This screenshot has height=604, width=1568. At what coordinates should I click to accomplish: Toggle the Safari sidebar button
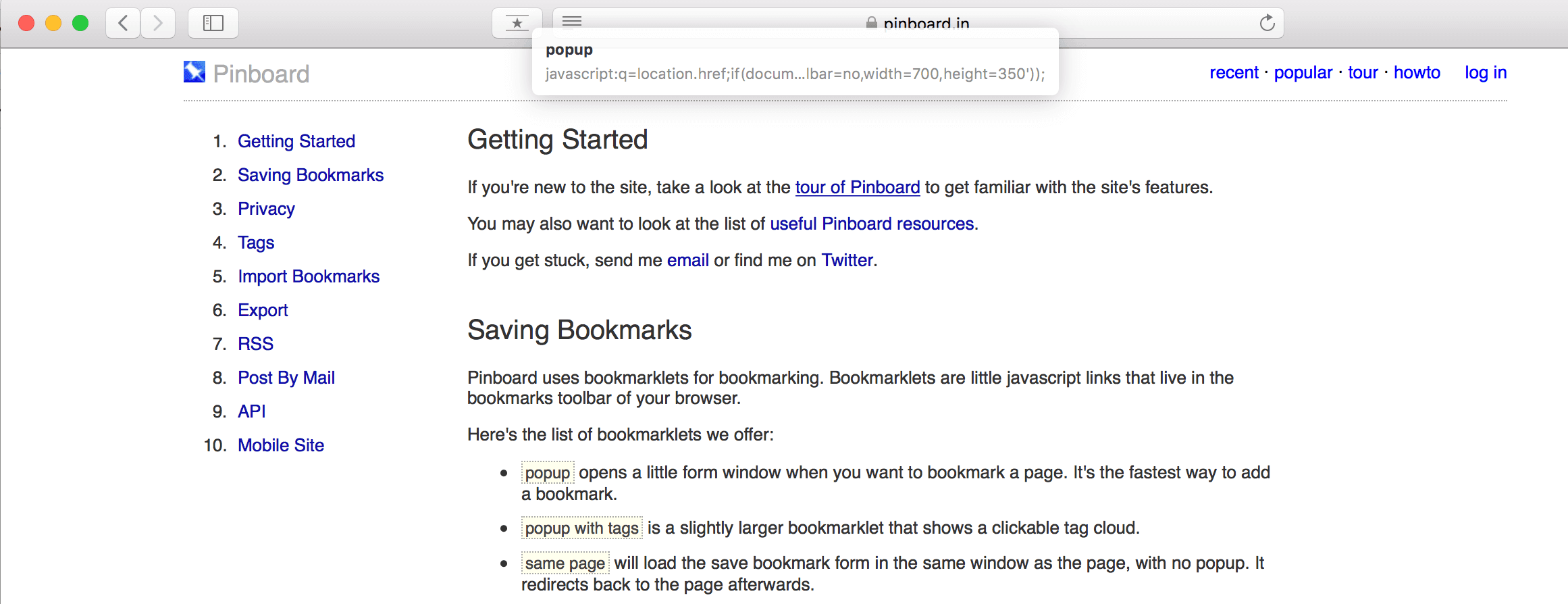[213, 24]
